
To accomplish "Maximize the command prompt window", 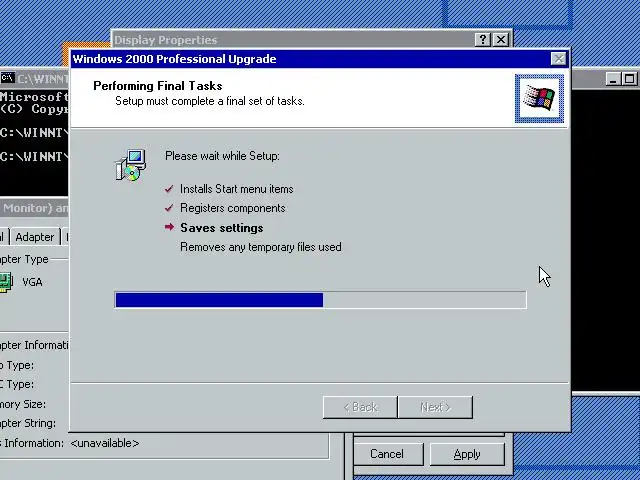I will coord(629,78).
